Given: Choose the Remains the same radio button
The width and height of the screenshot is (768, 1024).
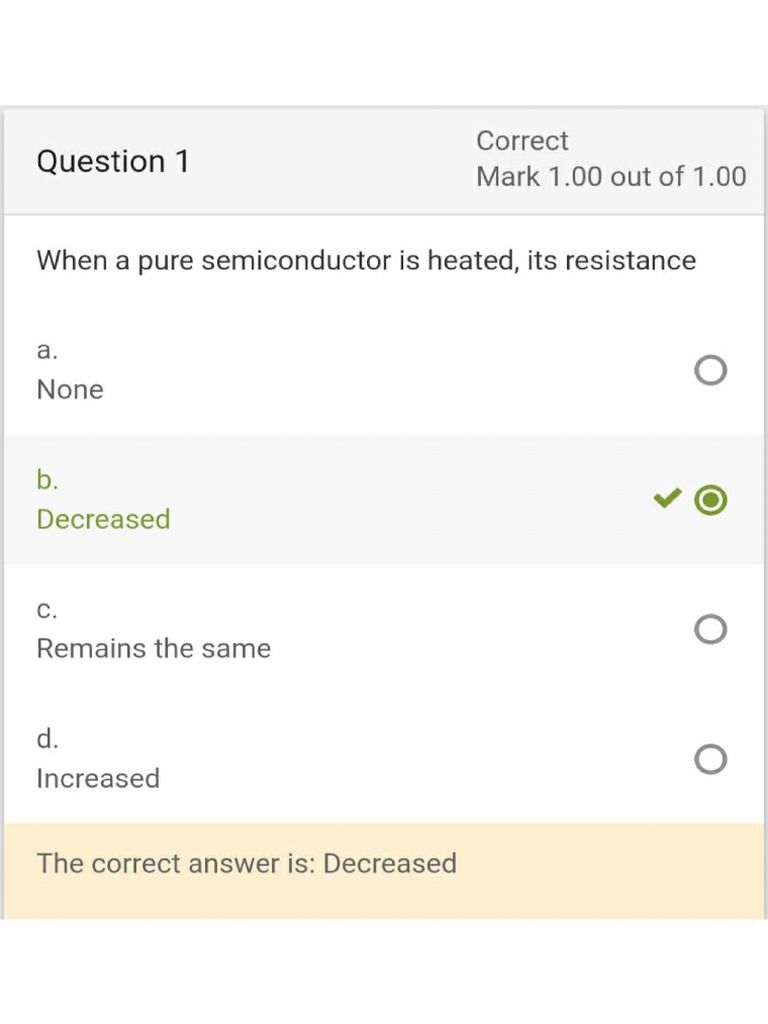Looking at the screenshot, I should tap(710, 630).
